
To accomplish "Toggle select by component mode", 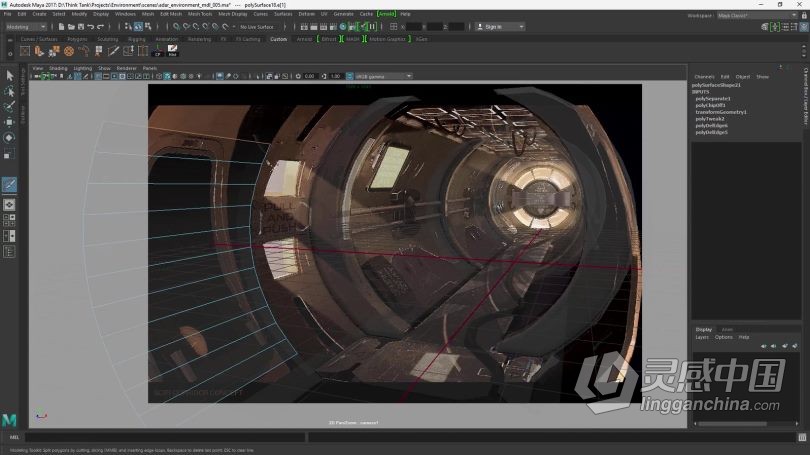I will click(x=148, y=26).
